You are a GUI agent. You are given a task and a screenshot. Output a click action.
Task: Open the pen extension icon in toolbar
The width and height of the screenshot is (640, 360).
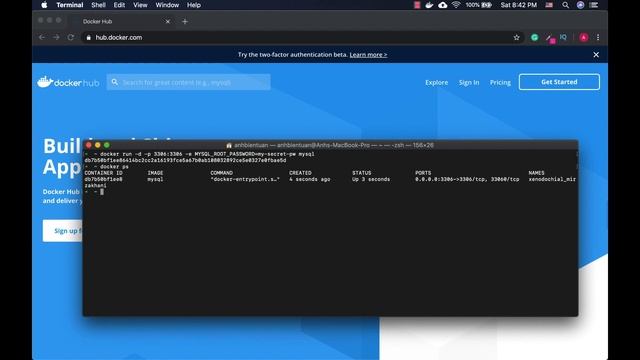pos(549,38)
